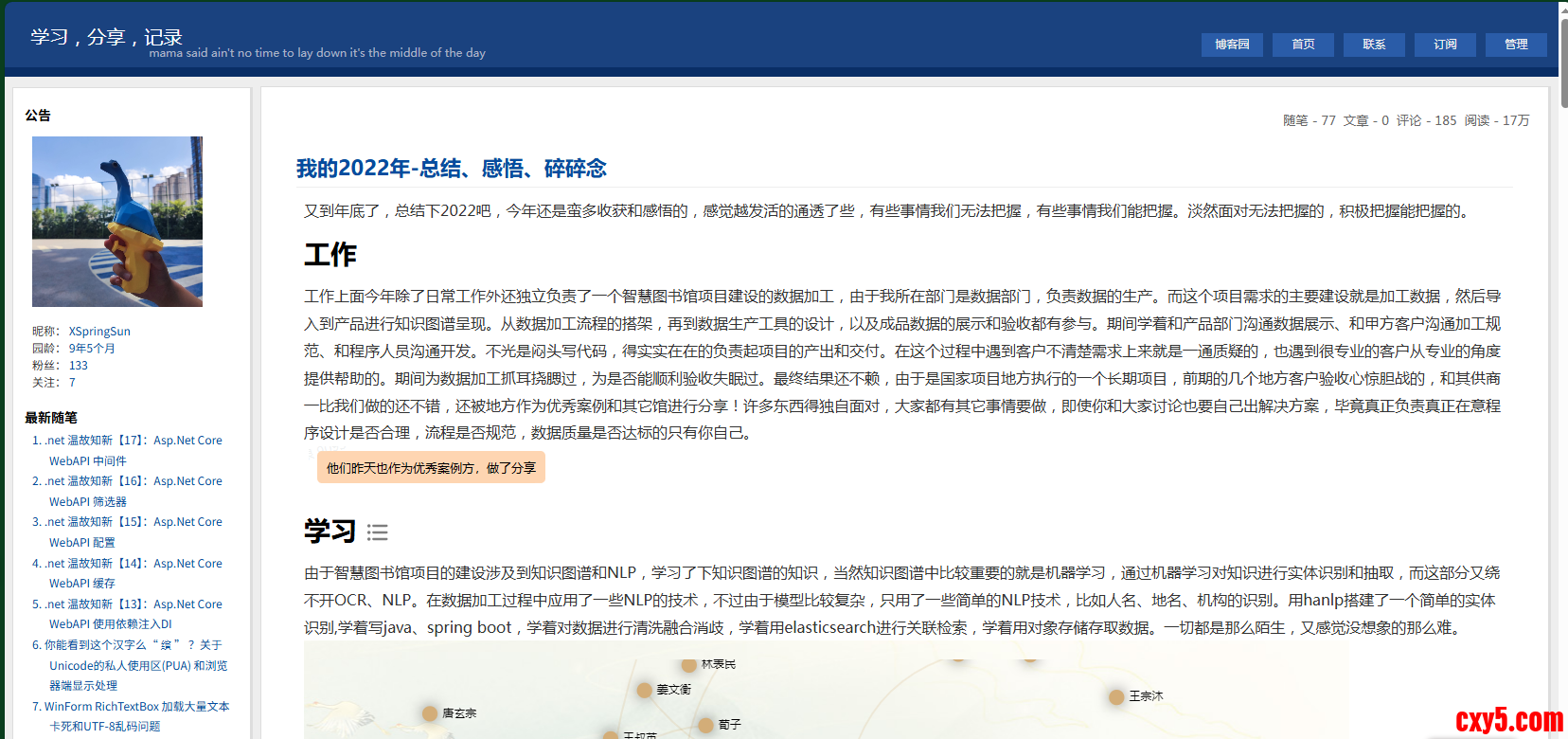Image resolution: width=1568 pixels, height=739 pixels.
Task: Click the 博客园 navigation button
Action: pyautogui.click(x=1232, y=45)
